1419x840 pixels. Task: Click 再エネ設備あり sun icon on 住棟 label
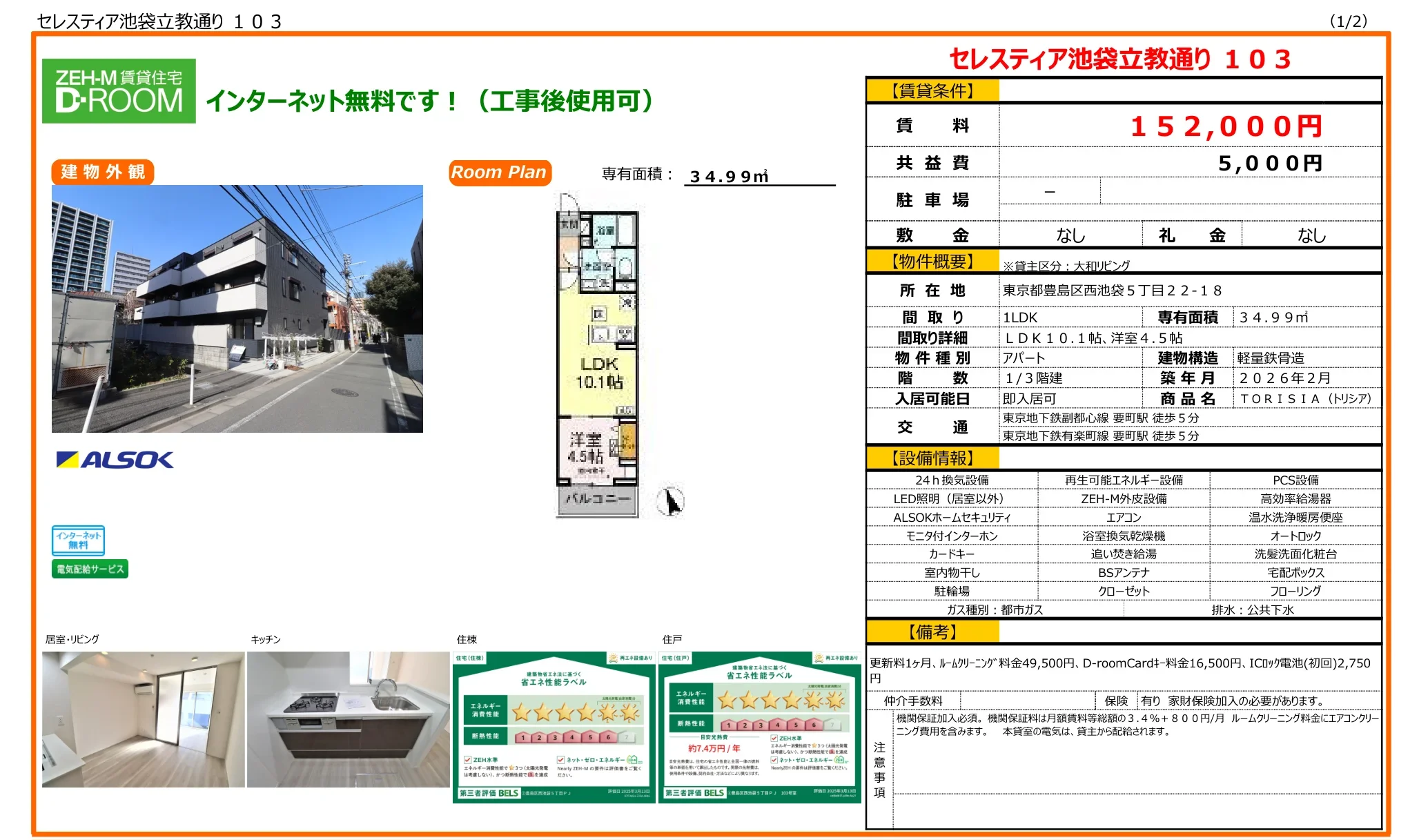click(x=613, y=658)
